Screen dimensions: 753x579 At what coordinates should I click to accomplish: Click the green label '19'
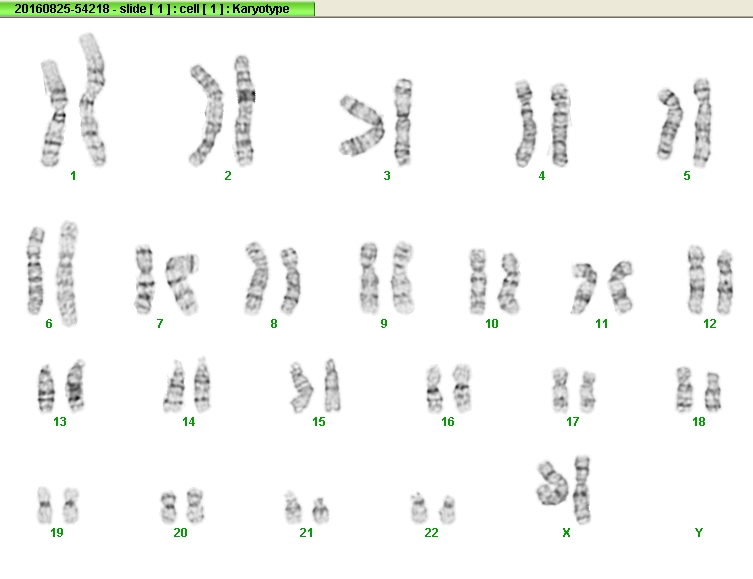(x=57, y=532)
